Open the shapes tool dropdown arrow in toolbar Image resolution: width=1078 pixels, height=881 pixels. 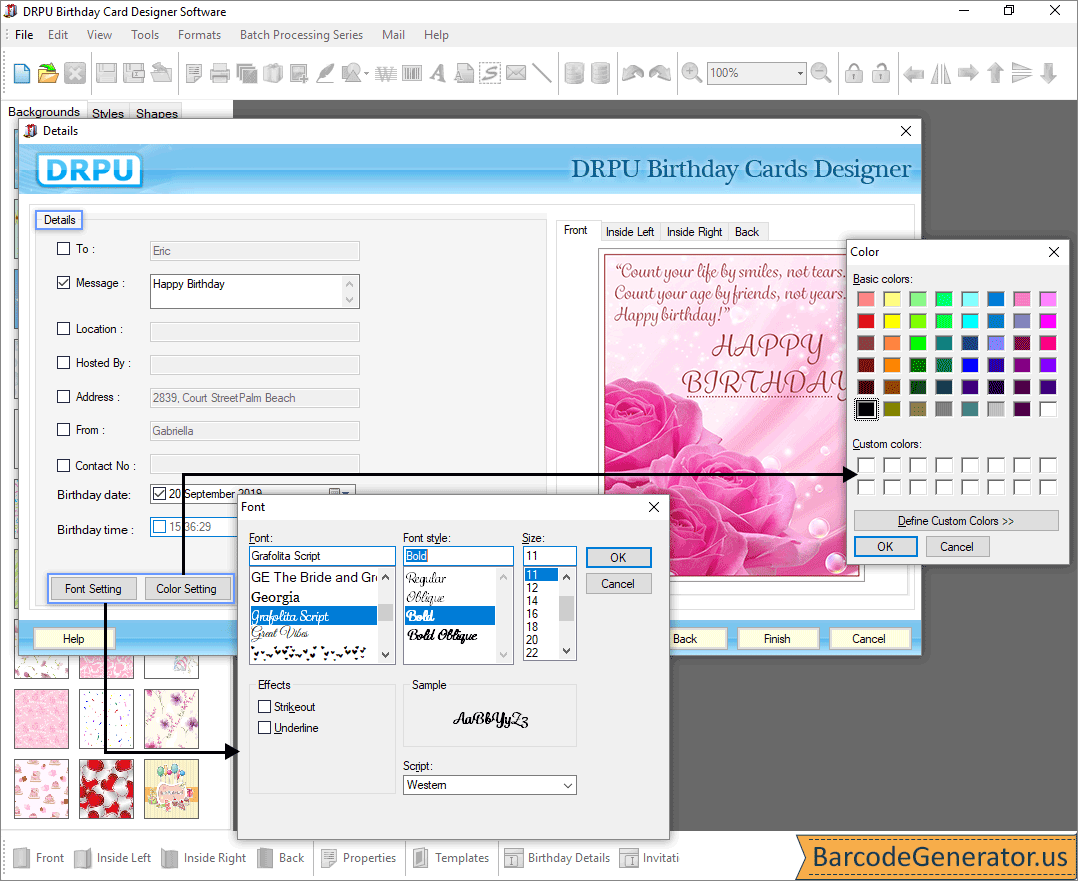tap(366, 74)
